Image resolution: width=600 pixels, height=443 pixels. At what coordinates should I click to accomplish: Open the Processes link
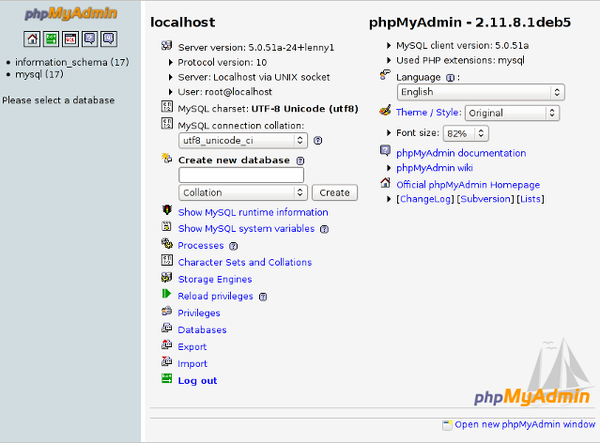pos(201,246)
